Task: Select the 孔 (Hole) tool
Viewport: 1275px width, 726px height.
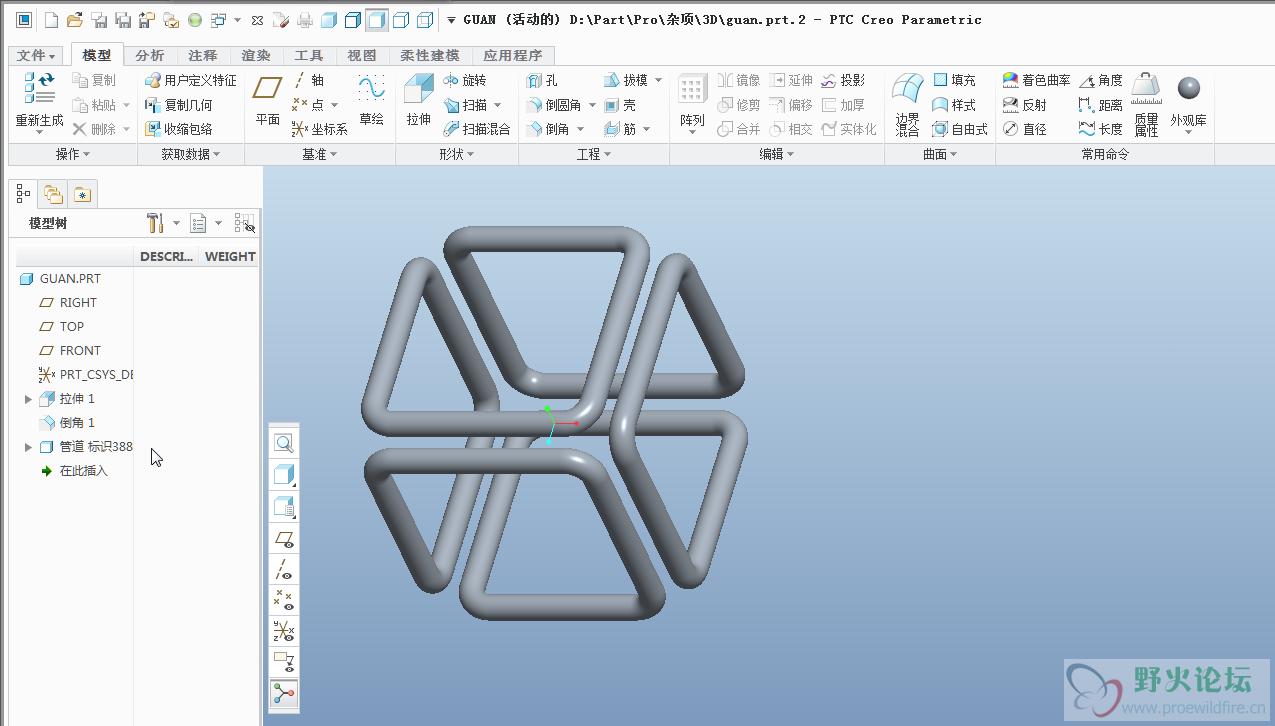Action: click(542, 80)
